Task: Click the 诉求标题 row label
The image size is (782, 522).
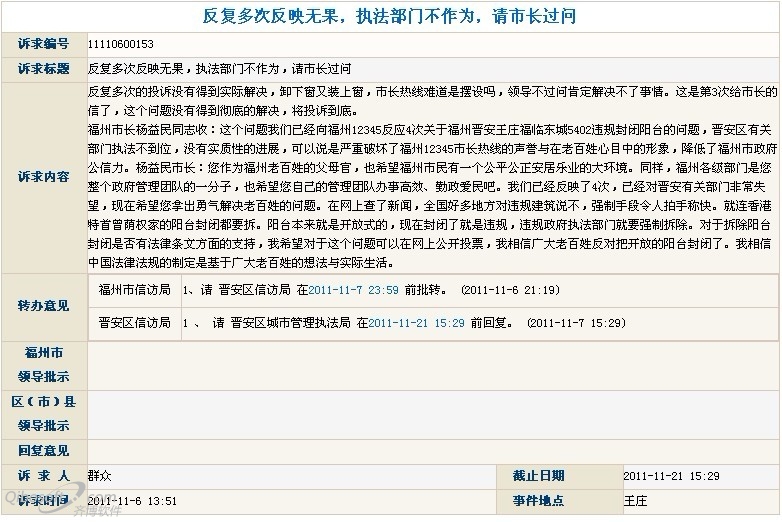Action: (x=43, y=69)
